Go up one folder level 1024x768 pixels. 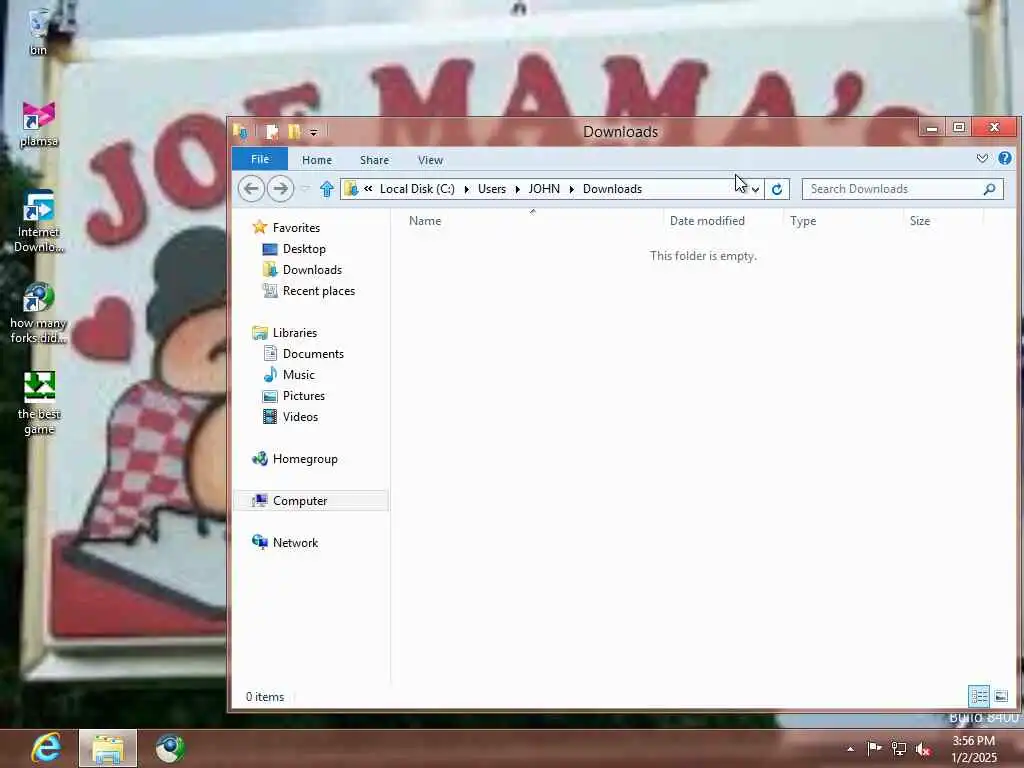tap(327, 189)
